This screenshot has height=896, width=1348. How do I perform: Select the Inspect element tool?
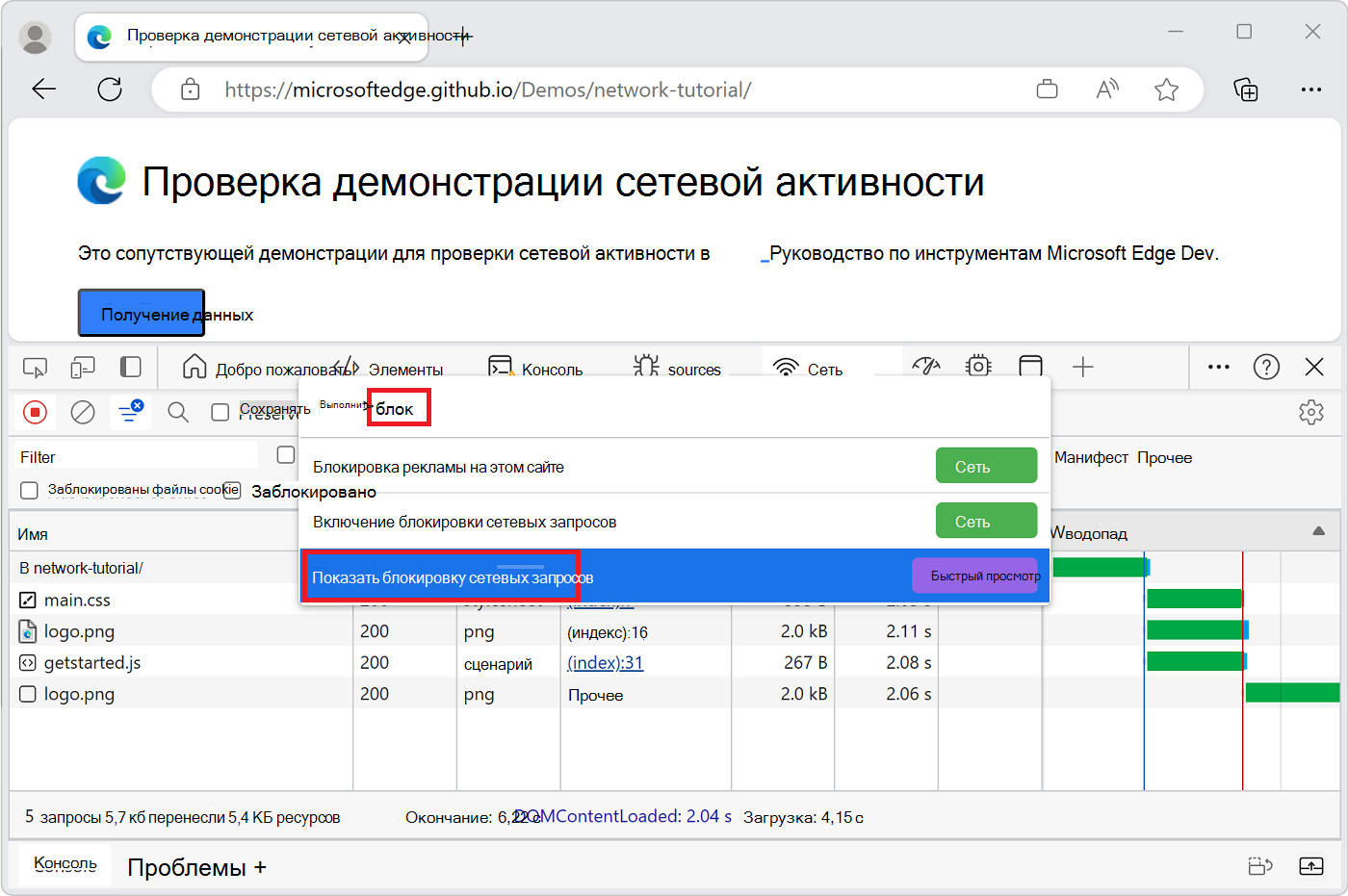coord(36,367)
